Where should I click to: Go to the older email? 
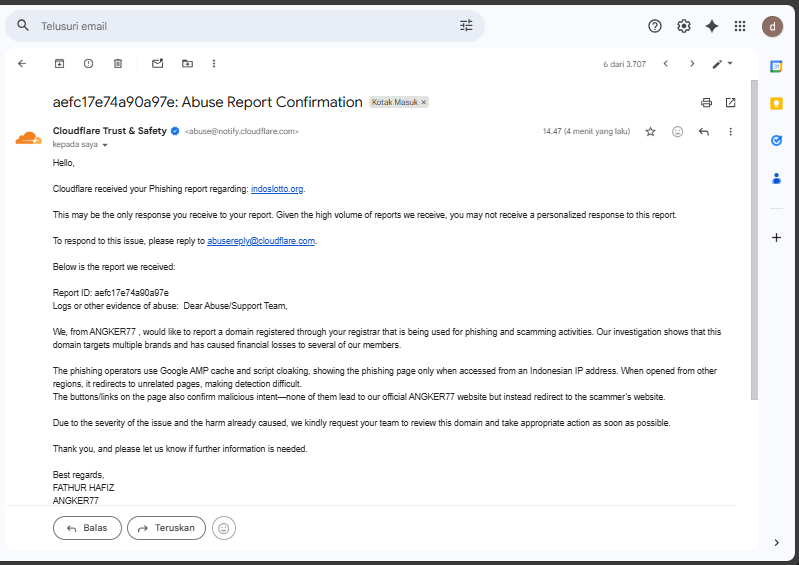coord(692,64)
